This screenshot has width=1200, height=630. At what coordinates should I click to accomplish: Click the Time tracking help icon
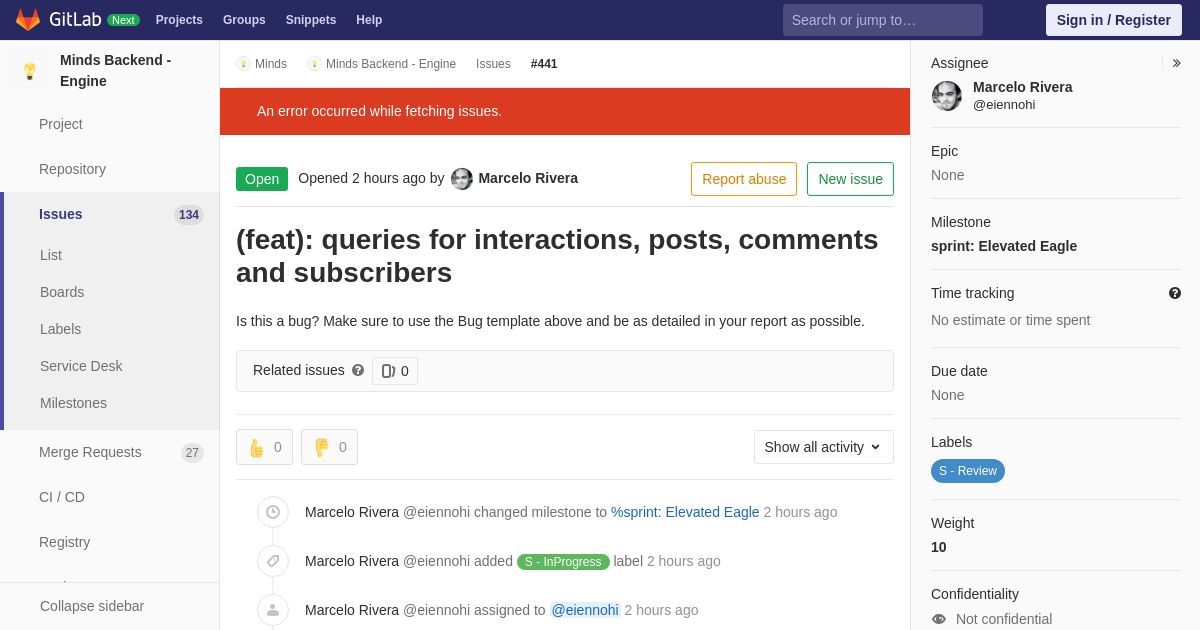pos(1175,293)
